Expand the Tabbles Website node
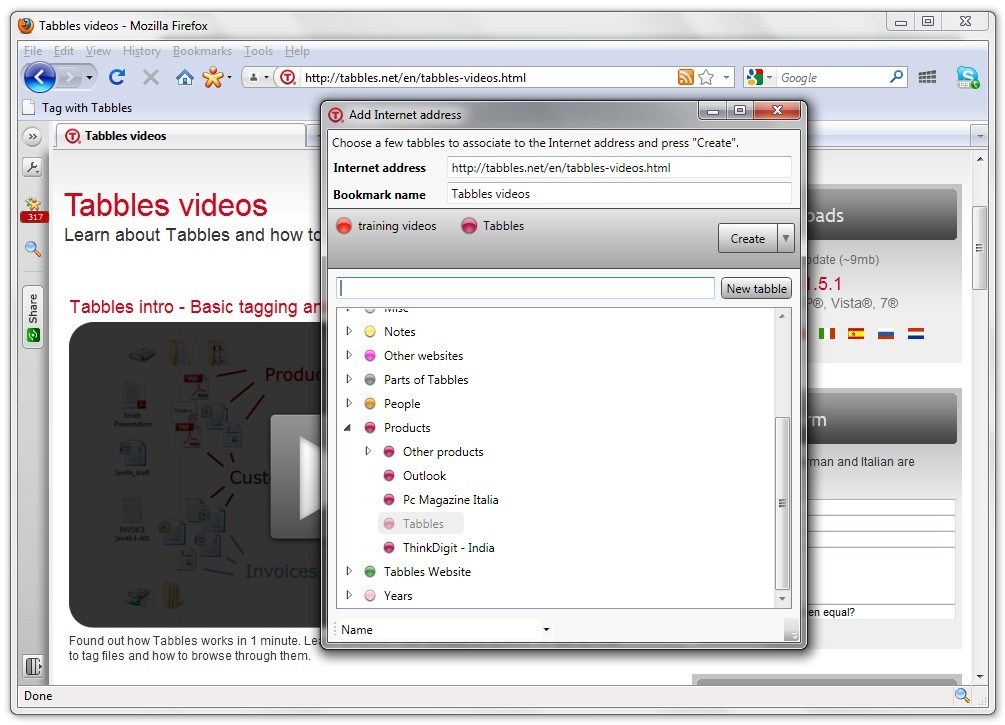Screen dimensions: 1005x725 [x=349, y=571]
